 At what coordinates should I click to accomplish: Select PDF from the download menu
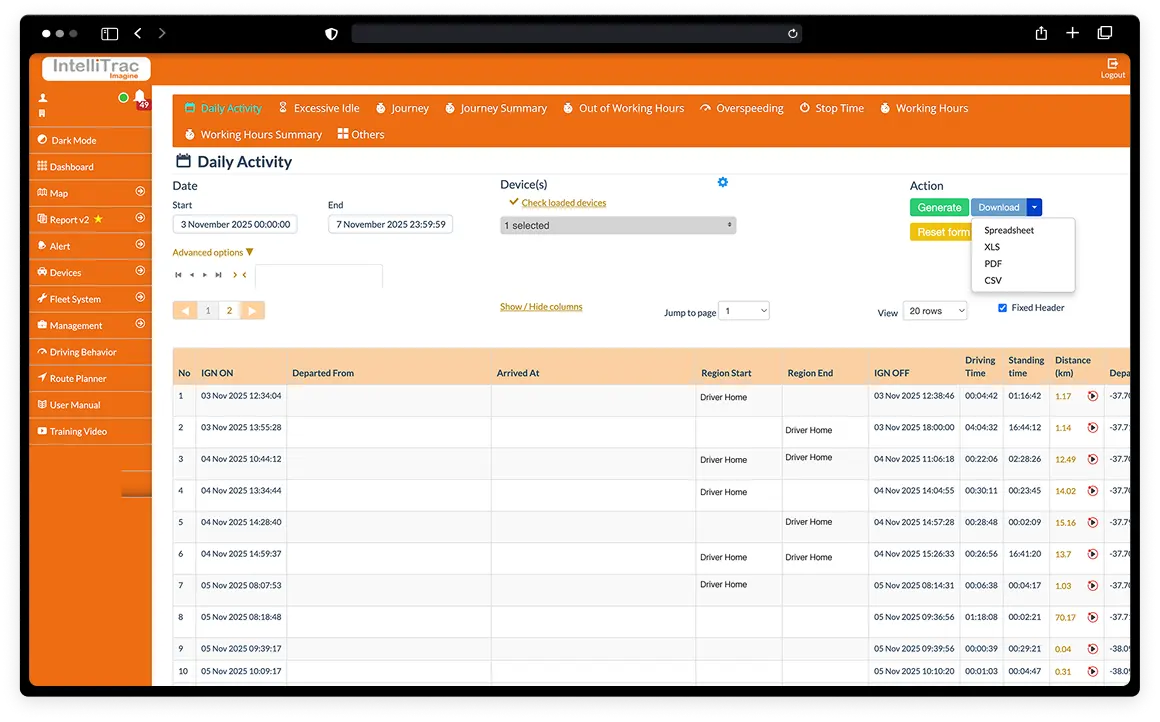coord(993,264)
